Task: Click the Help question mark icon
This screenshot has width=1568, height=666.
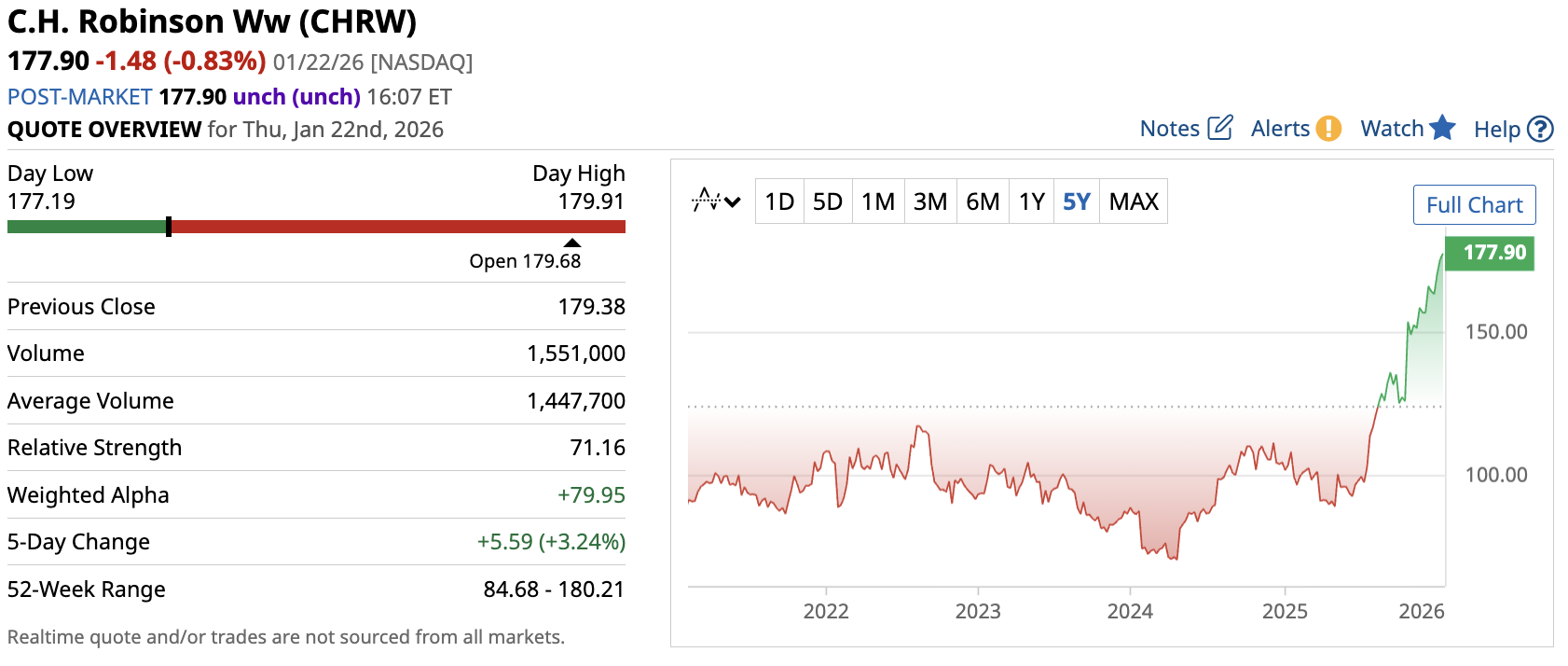Action: (x=1541, y=129)
